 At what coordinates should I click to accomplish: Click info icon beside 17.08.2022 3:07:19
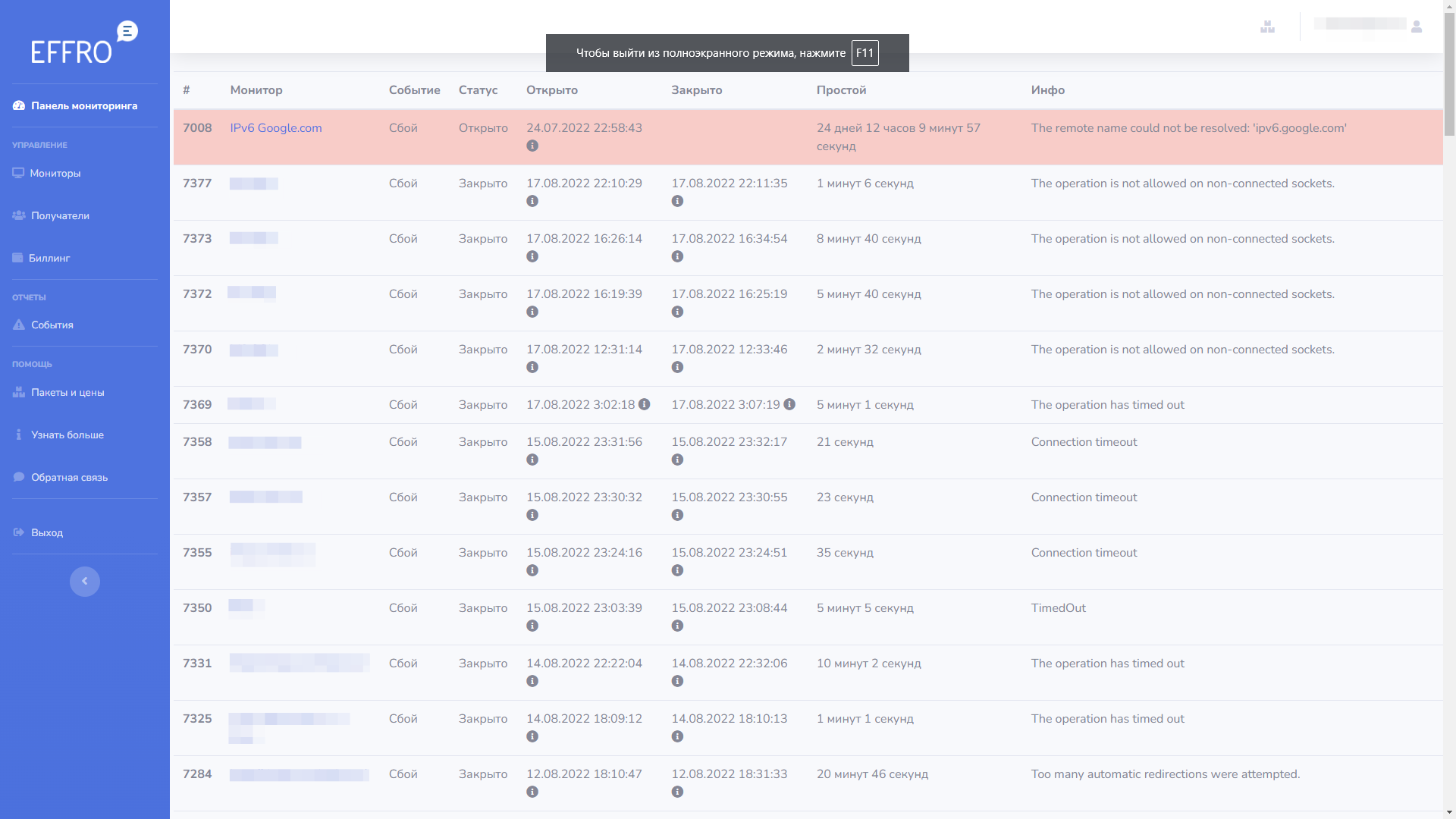(x=789, y=404)
